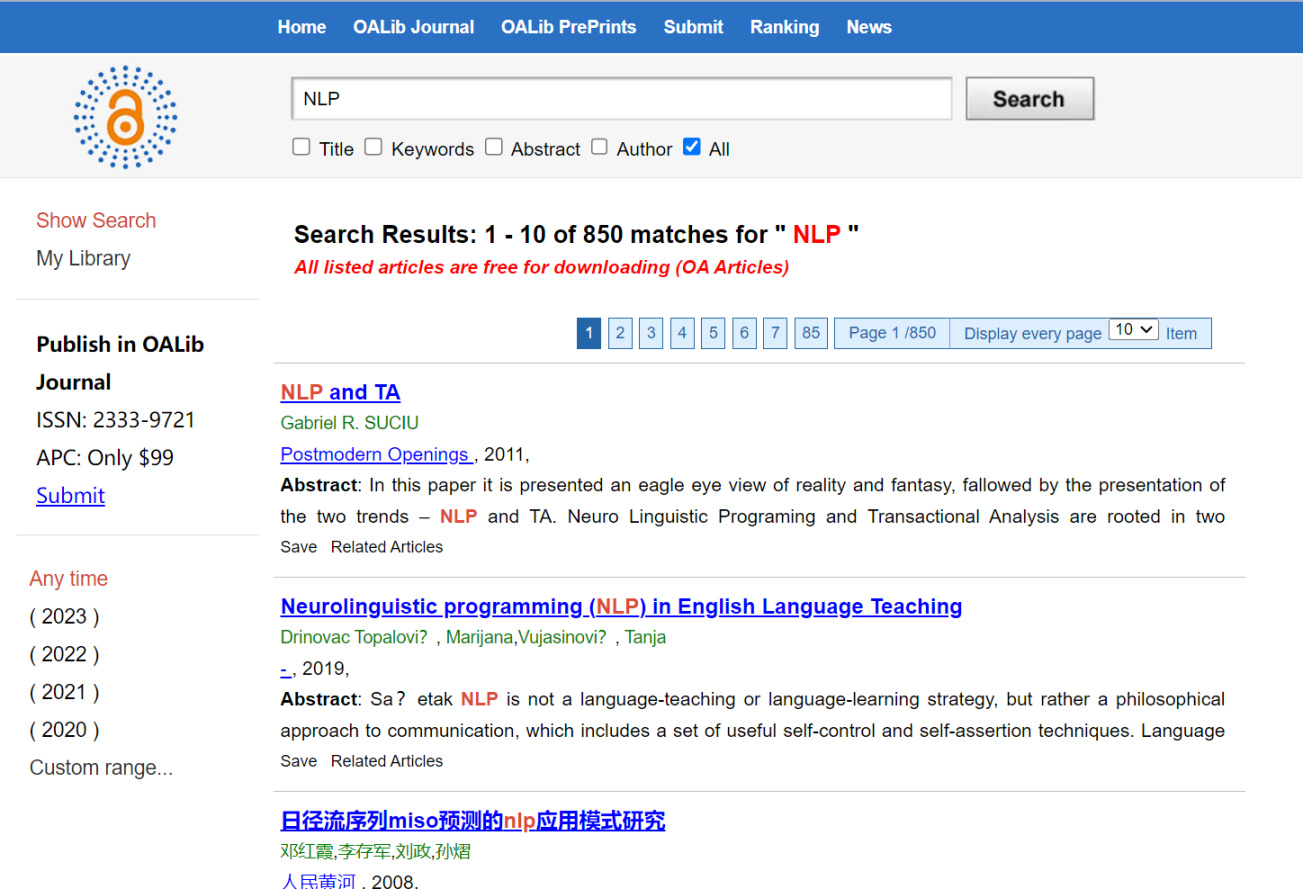Open the article 'NLP and TA'

tap(340, 392)
